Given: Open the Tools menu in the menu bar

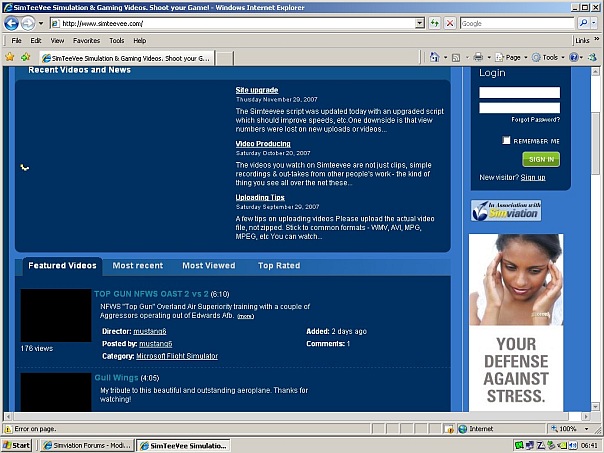Looking at the screenshot, I should click(x=116, y=40).
